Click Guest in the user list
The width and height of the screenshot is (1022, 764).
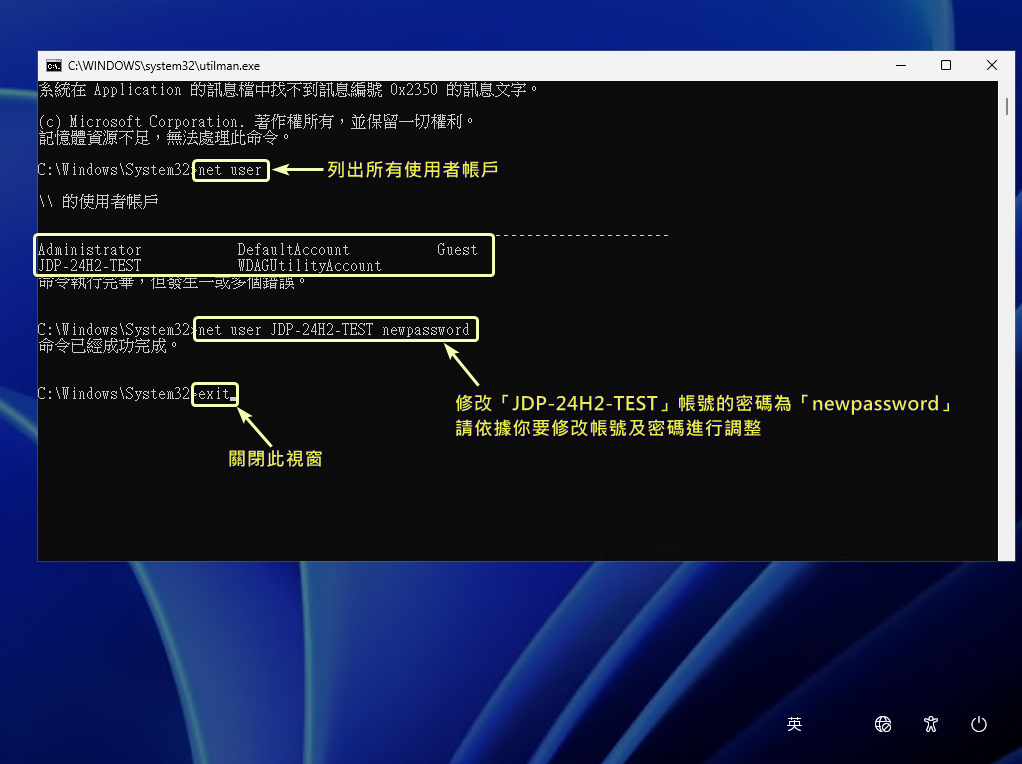[457, 250]
